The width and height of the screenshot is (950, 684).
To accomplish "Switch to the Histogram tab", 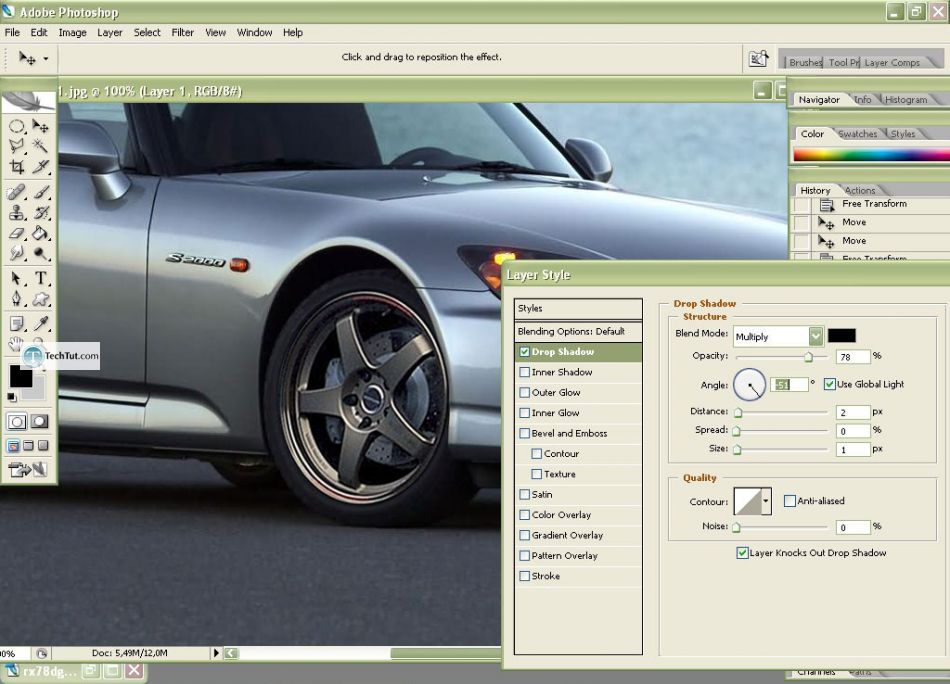I will [905, 99].
